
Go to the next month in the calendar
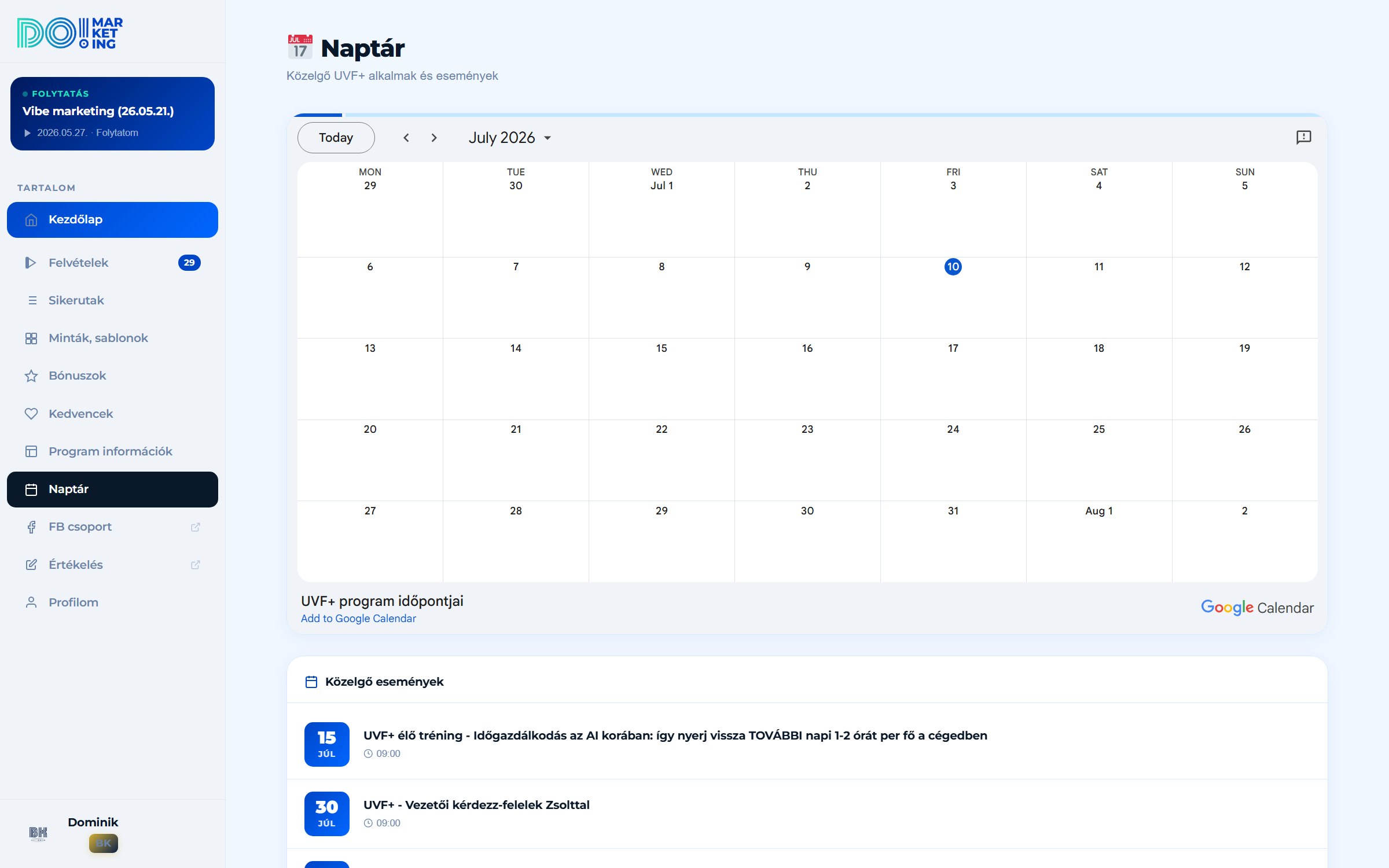(x=434, y=138)
